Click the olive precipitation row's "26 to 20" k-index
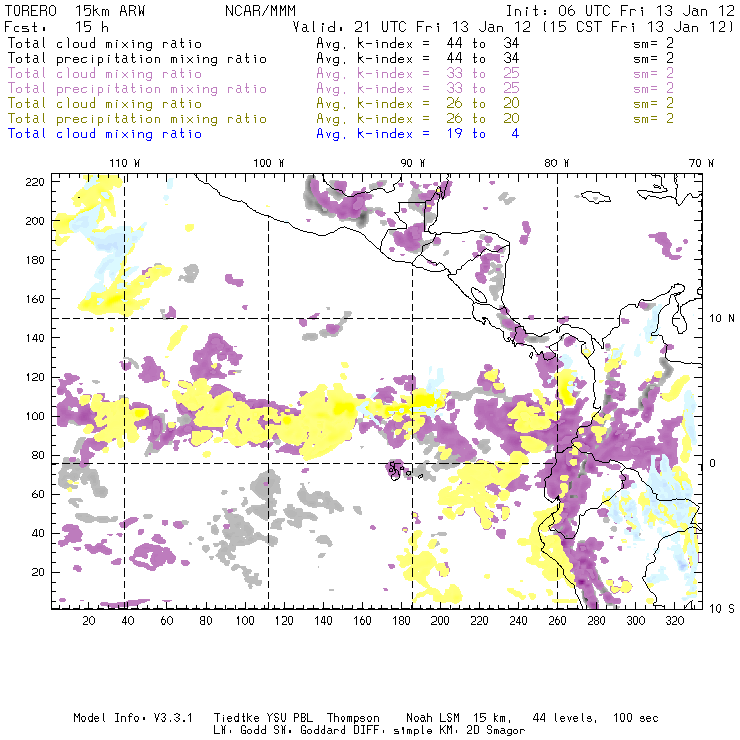The image size is (740, 740). (x=483, y=118)
